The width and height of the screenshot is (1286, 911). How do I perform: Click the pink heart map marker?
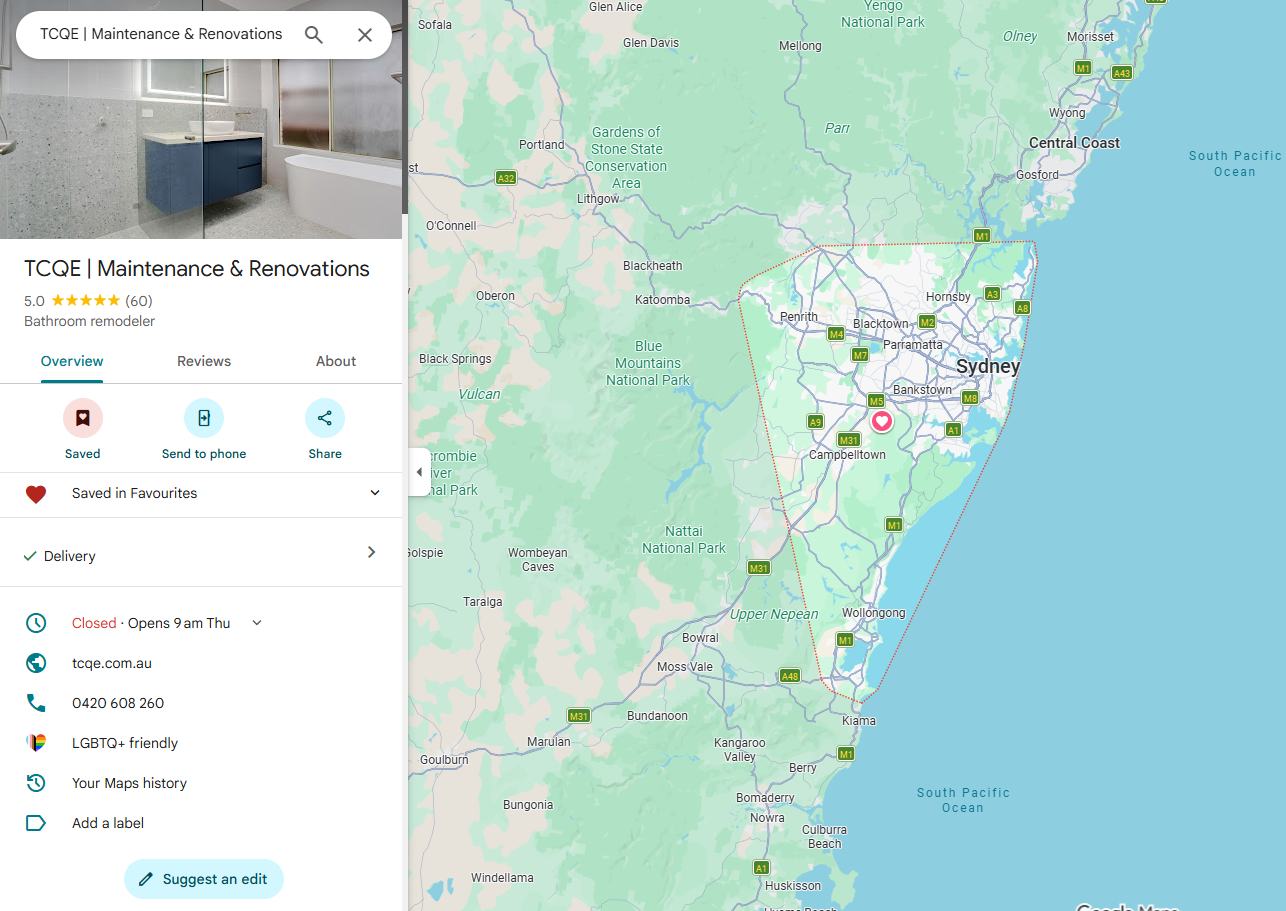(x=881, y=421)
